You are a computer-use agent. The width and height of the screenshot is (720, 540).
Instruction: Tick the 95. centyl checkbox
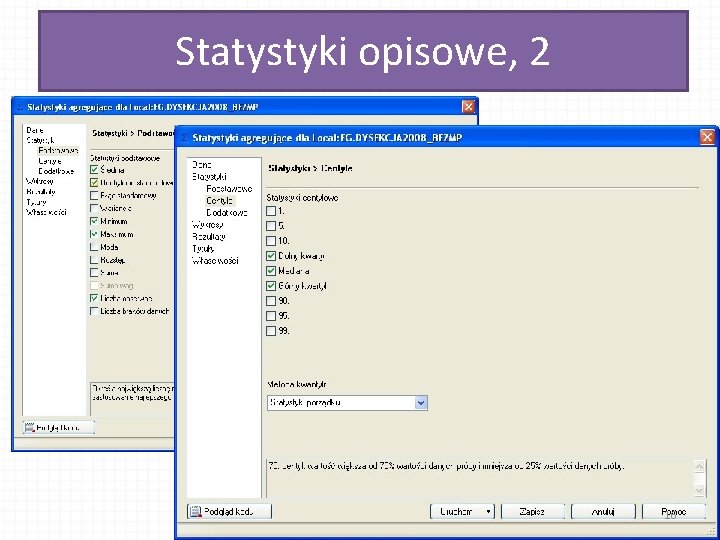[271, 316]
